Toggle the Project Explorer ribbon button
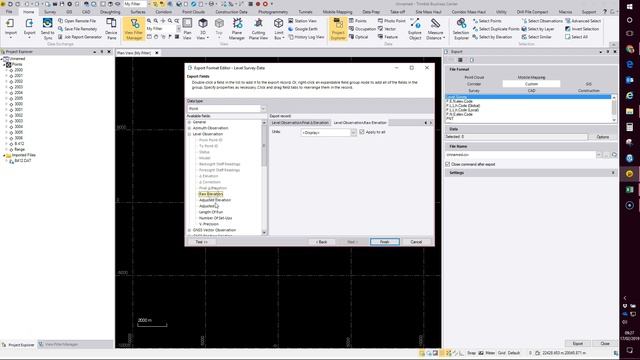Screen dimensions: 640x360 click(338, 29)
